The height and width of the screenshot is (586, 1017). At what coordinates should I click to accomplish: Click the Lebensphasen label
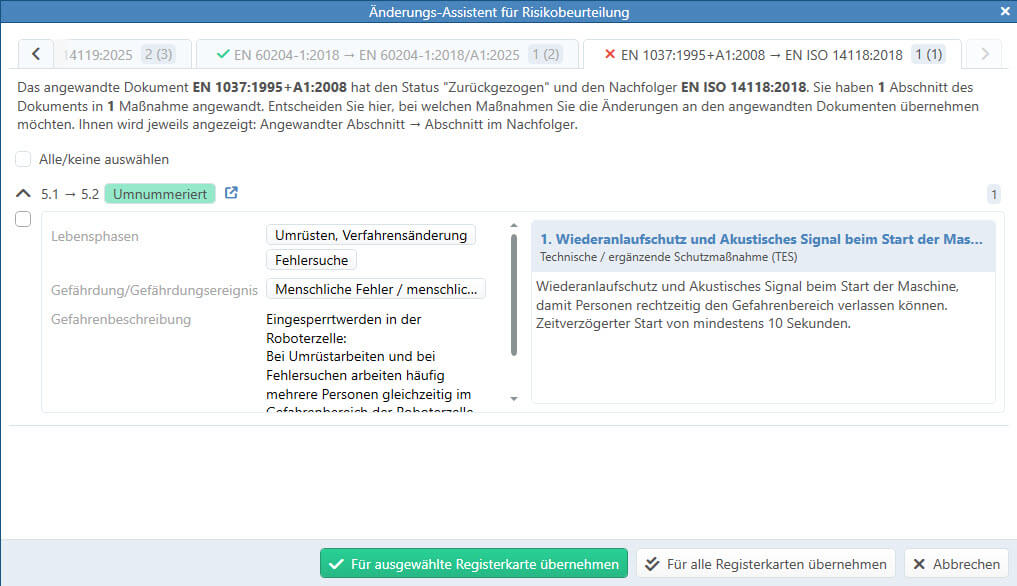point(95,236)
